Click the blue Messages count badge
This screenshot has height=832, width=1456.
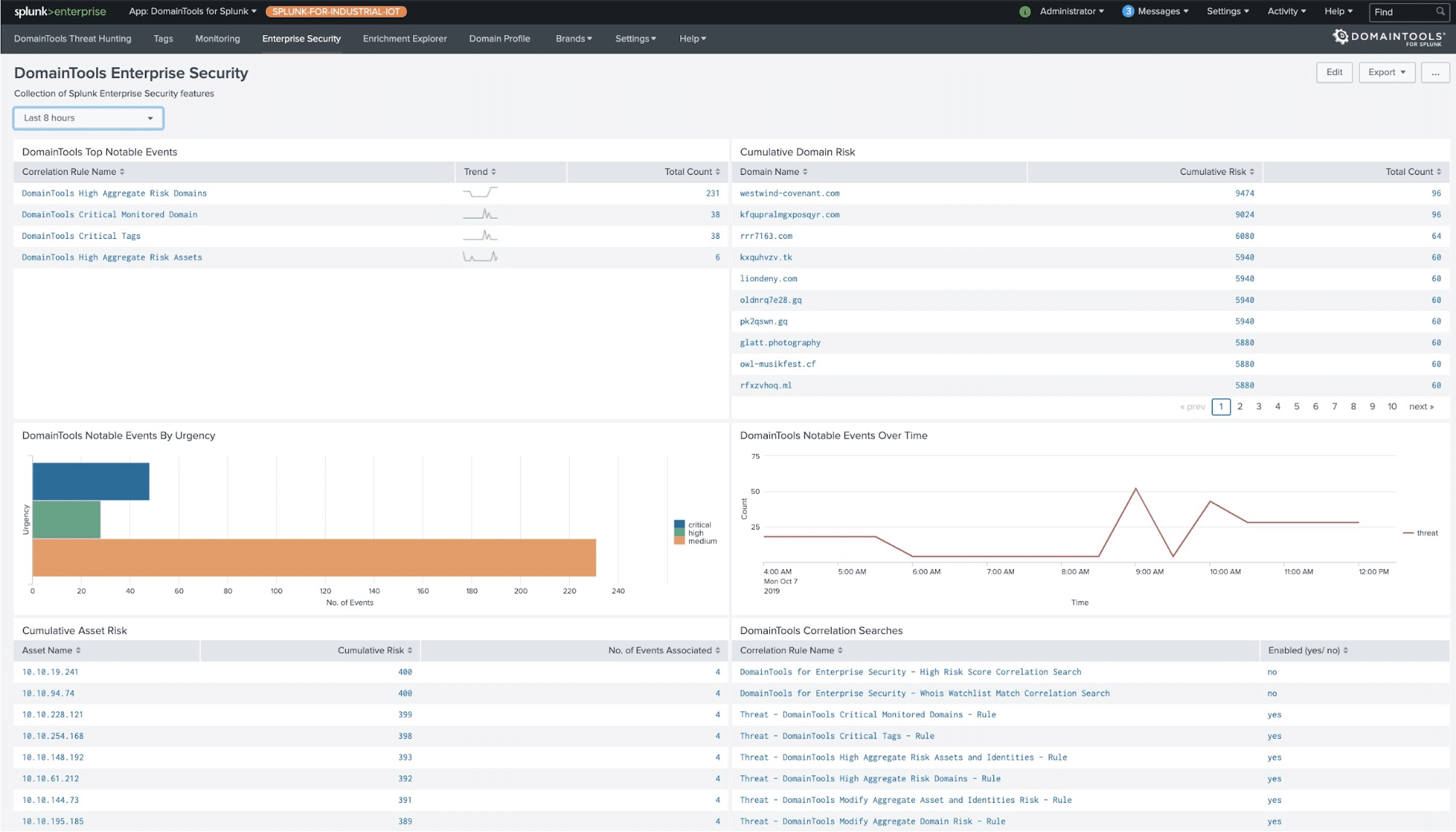1128,12
